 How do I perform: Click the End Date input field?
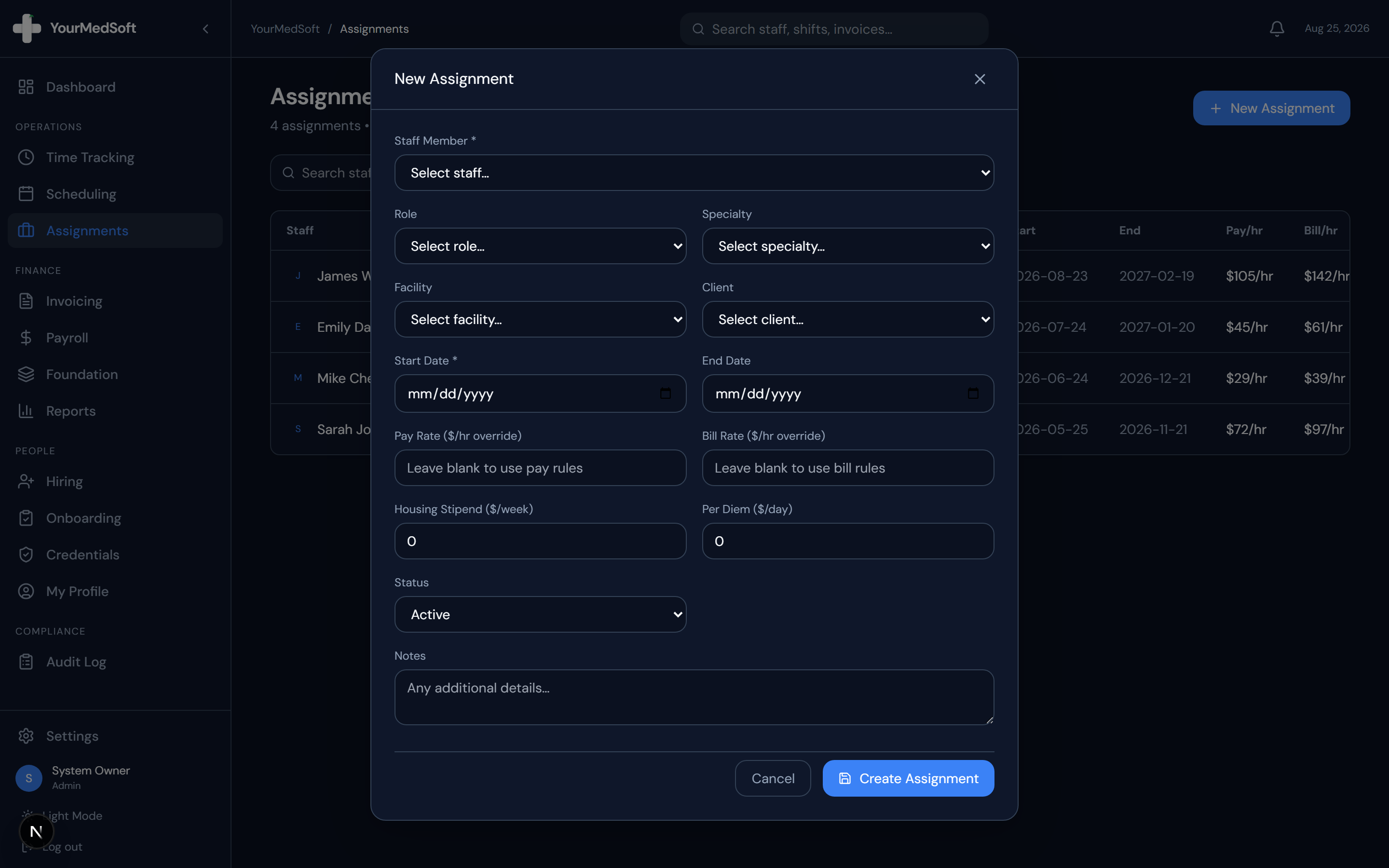click(848, 393)
